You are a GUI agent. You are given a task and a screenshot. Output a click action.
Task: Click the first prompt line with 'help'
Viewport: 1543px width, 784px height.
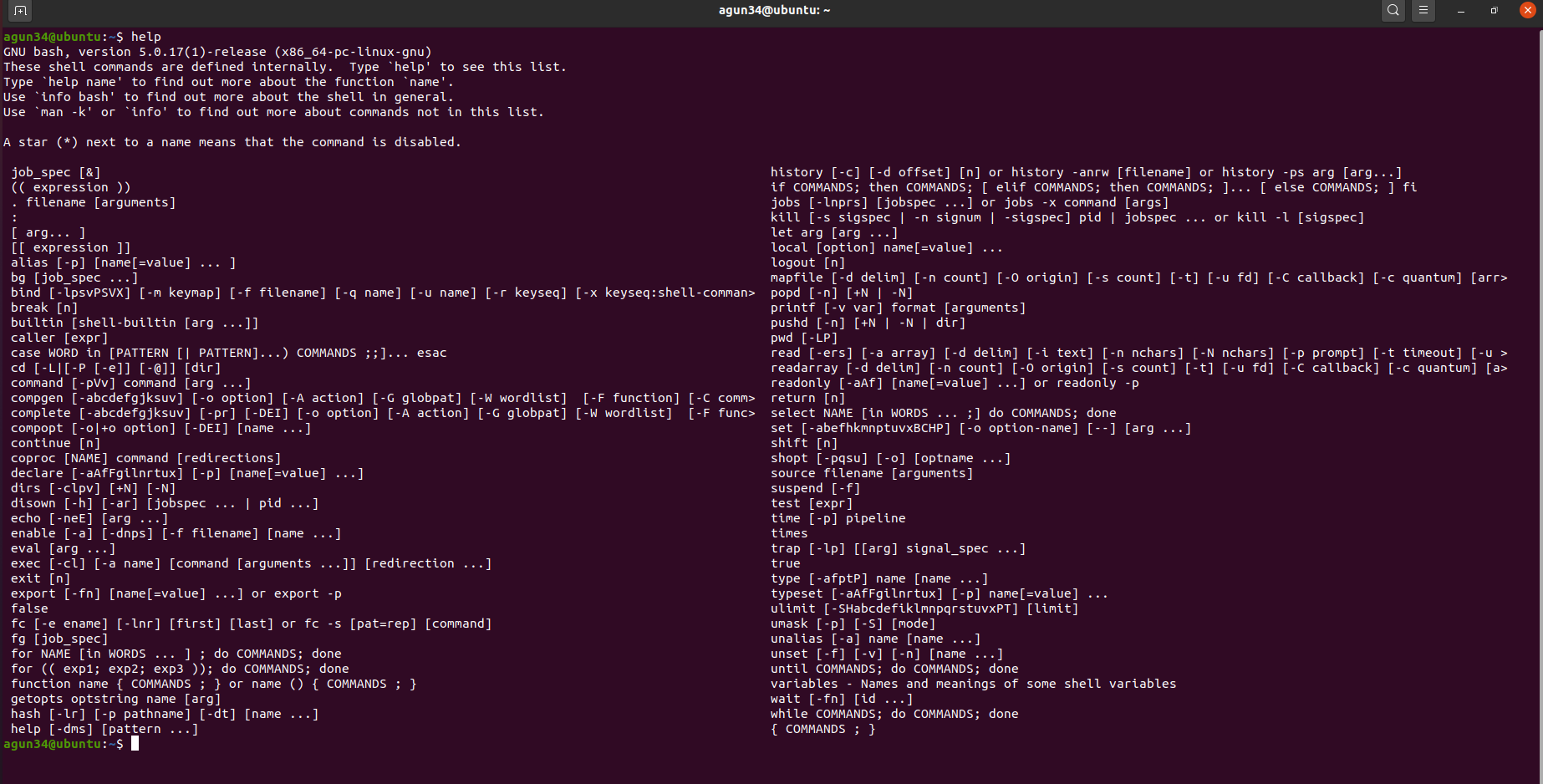click(82, 37)
